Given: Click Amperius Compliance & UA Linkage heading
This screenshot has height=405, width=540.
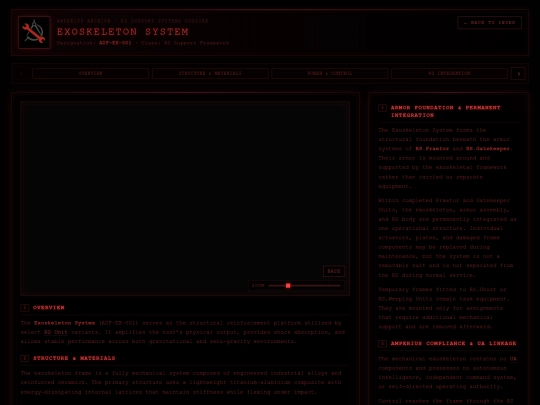Looking at the screenshot, I should pos(453,343).
